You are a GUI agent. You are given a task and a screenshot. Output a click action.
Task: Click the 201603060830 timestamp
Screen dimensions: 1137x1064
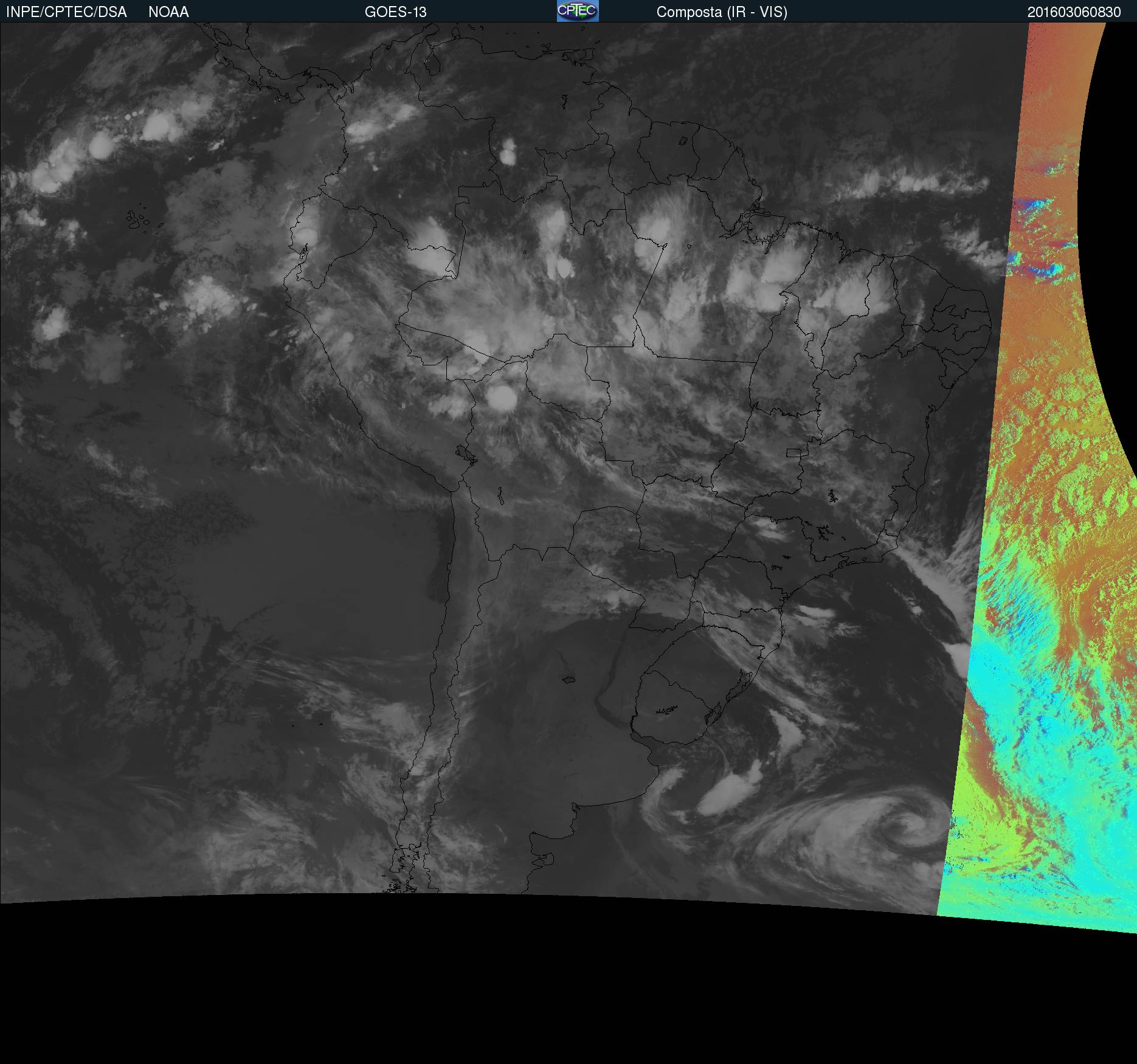[x=1074, y=12]
